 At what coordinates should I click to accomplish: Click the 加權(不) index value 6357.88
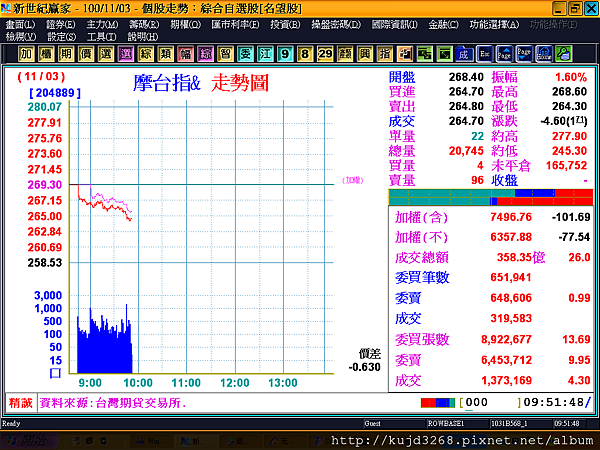point(511,237)
